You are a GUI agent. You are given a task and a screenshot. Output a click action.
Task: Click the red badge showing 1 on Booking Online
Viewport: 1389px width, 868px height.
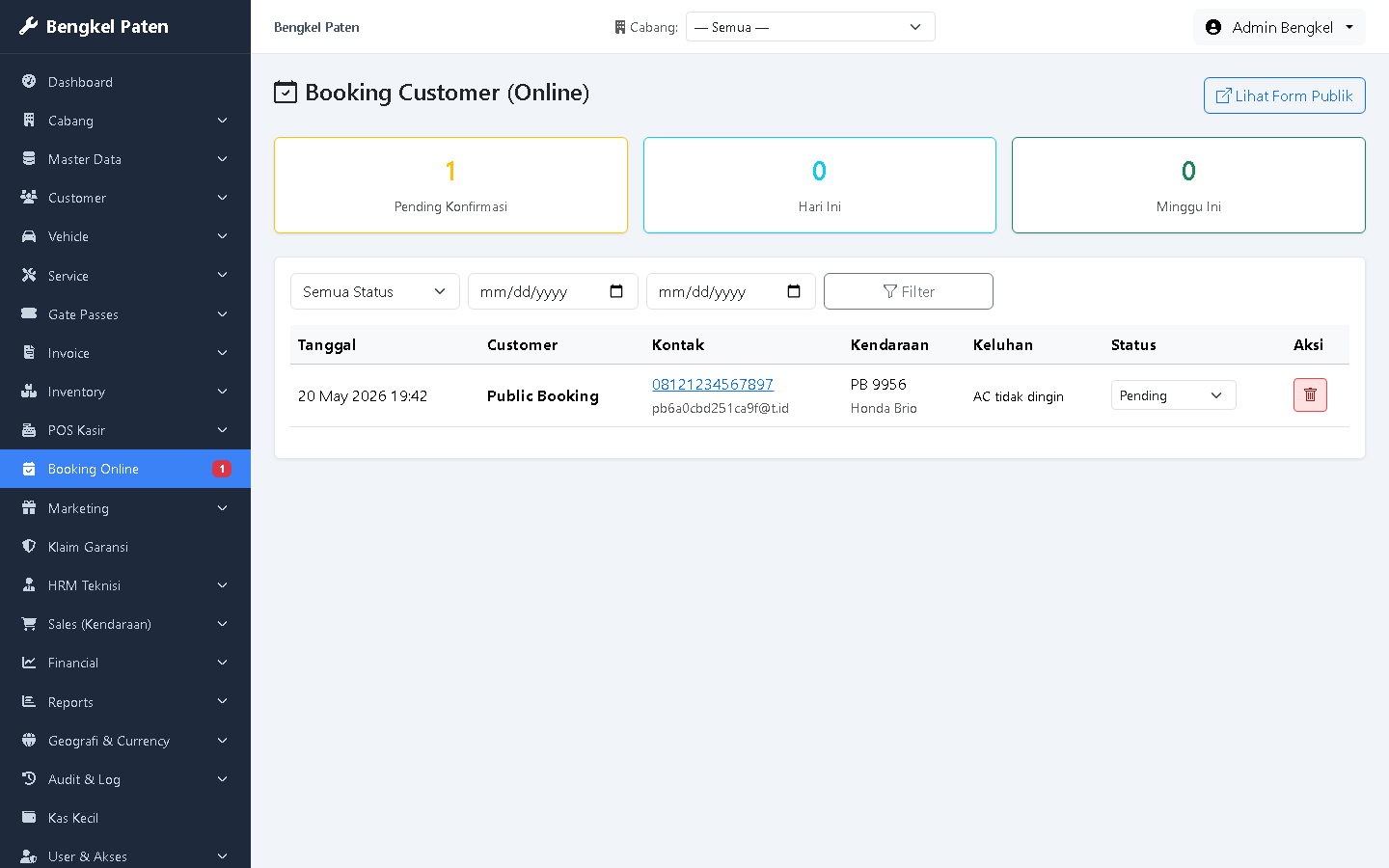pos(222,469)
